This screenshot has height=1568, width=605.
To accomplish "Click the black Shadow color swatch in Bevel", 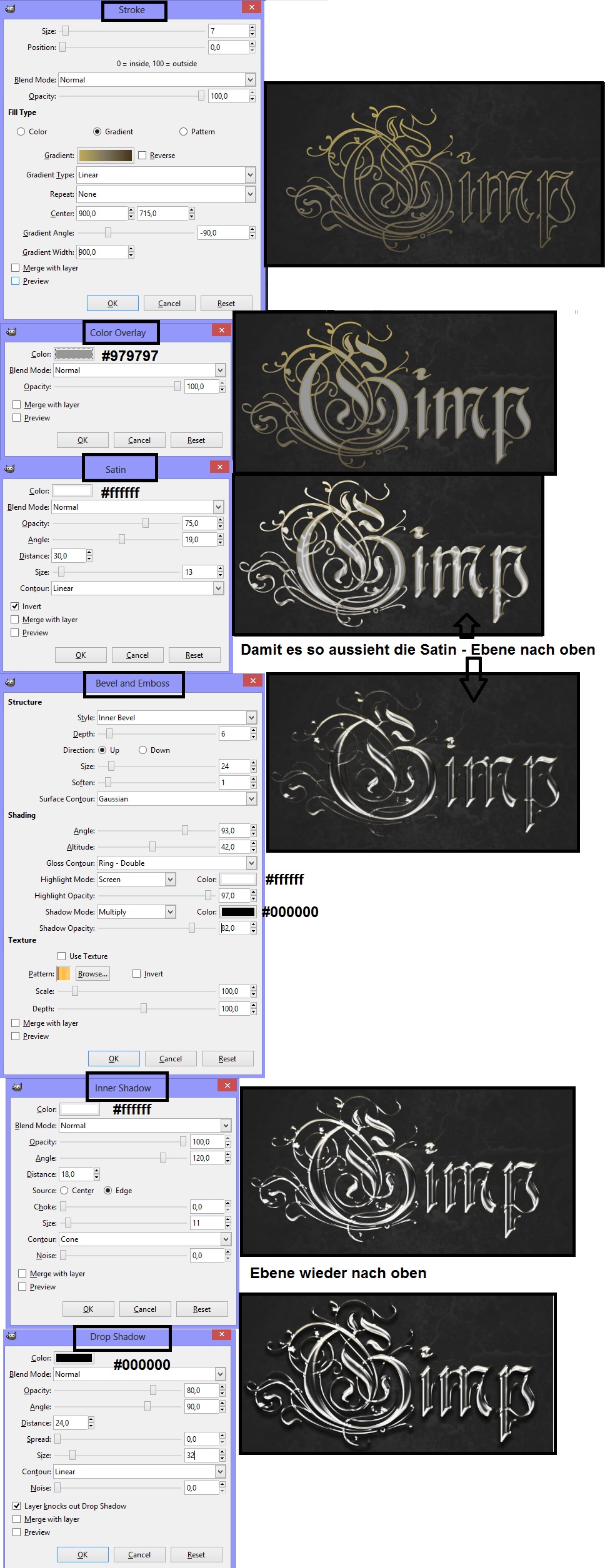I will (238, 912).
